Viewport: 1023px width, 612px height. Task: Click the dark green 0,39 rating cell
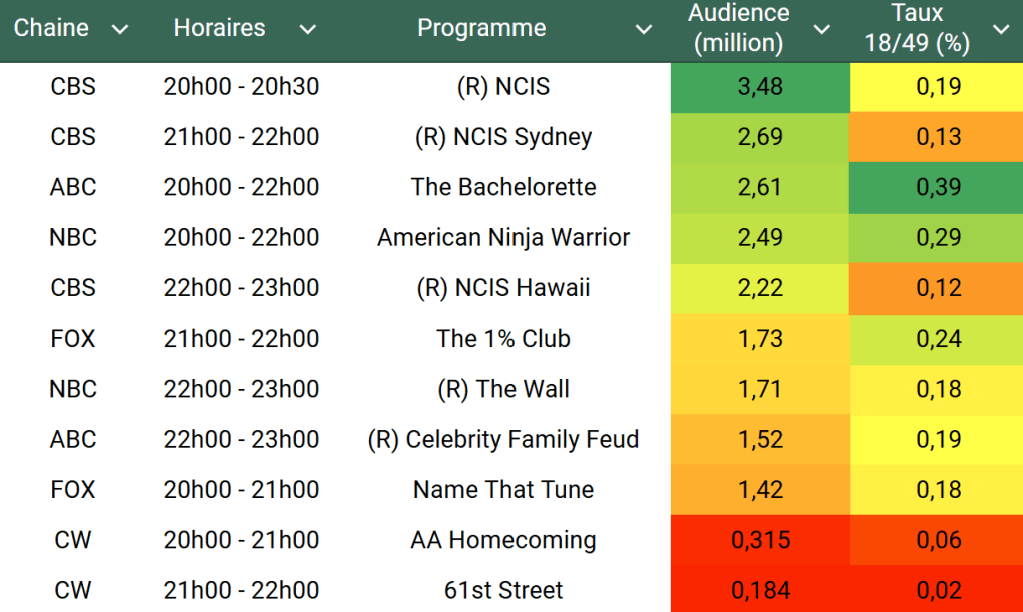(938, 187)
